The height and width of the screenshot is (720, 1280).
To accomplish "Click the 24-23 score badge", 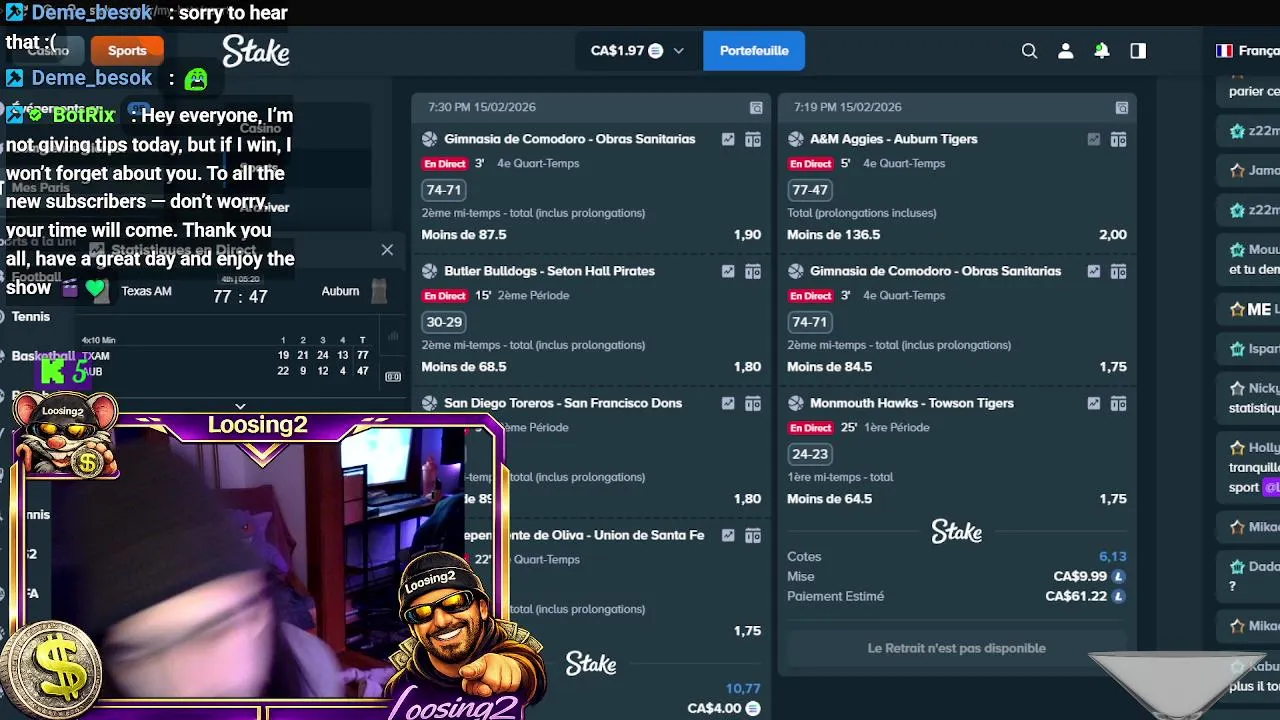I will tap(810, 454).
